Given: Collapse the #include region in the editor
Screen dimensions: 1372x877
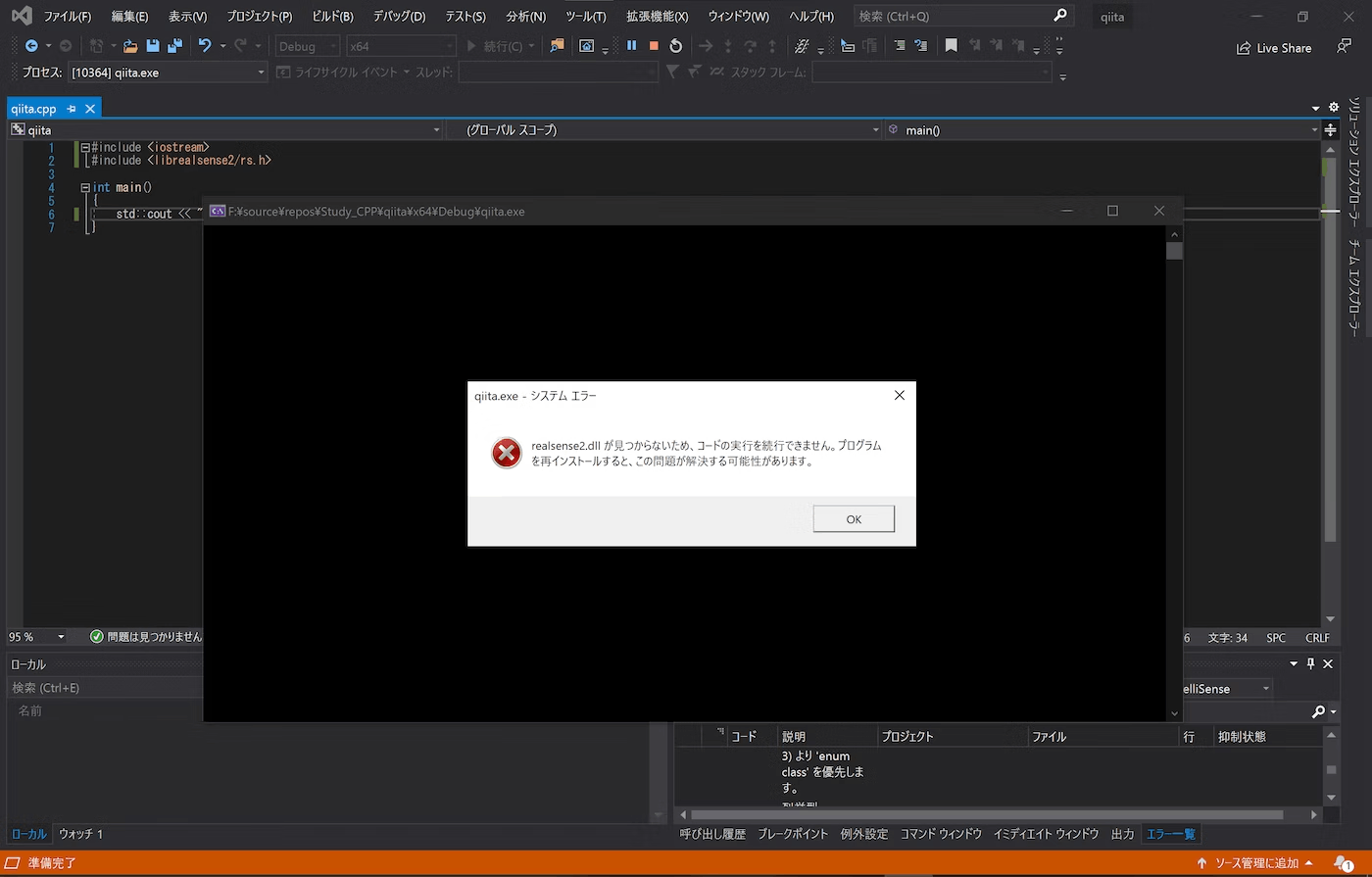Looking at the screenshot, I should [x=85, y=148].
